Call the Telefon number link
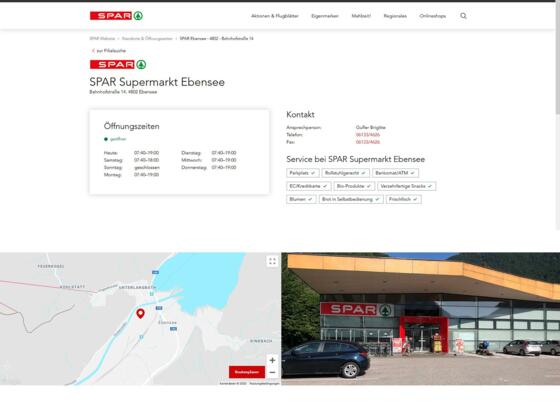 [368, 135]
